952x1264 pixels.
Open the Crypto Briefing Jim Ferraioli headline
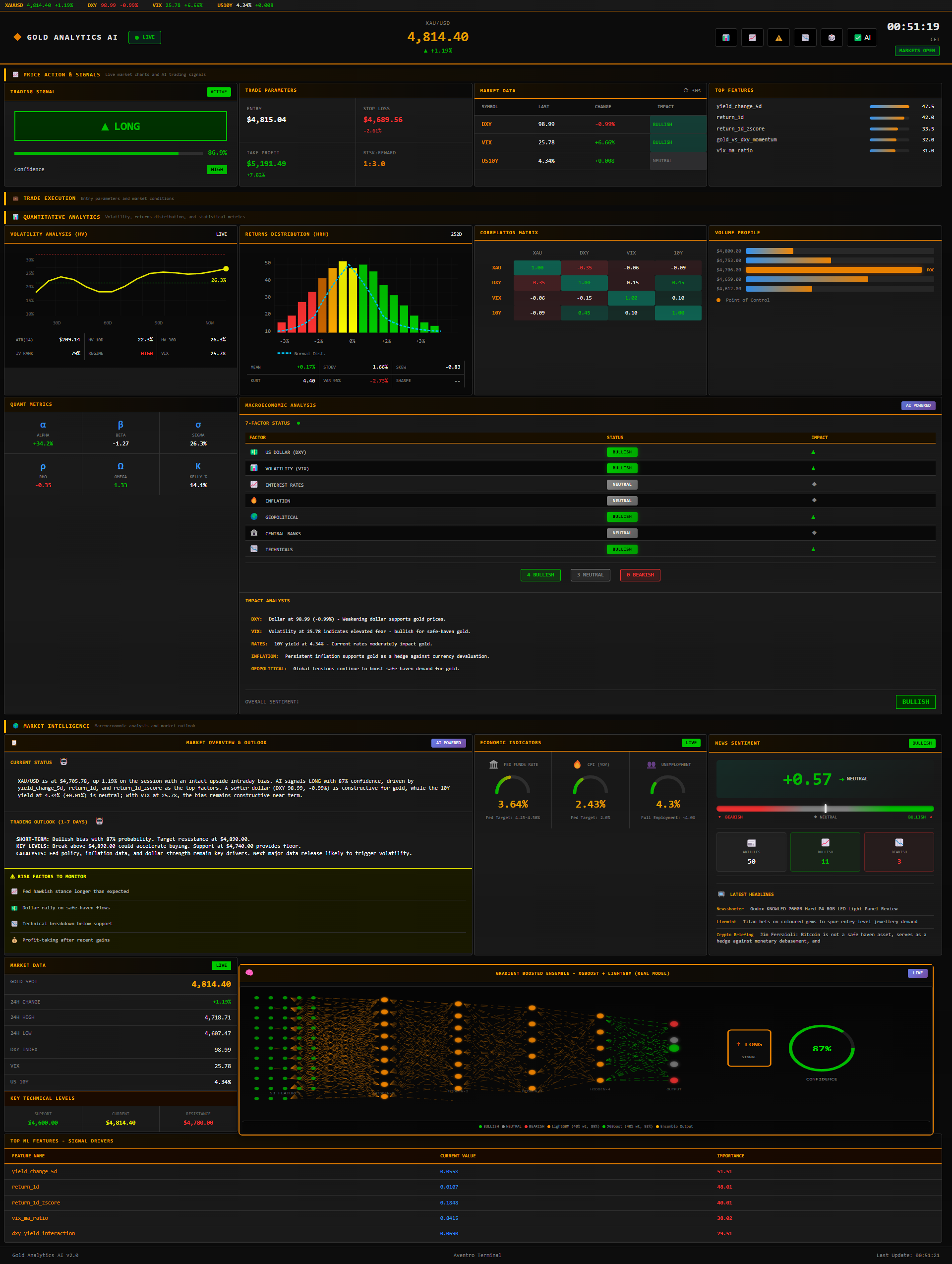coord(821,938)
